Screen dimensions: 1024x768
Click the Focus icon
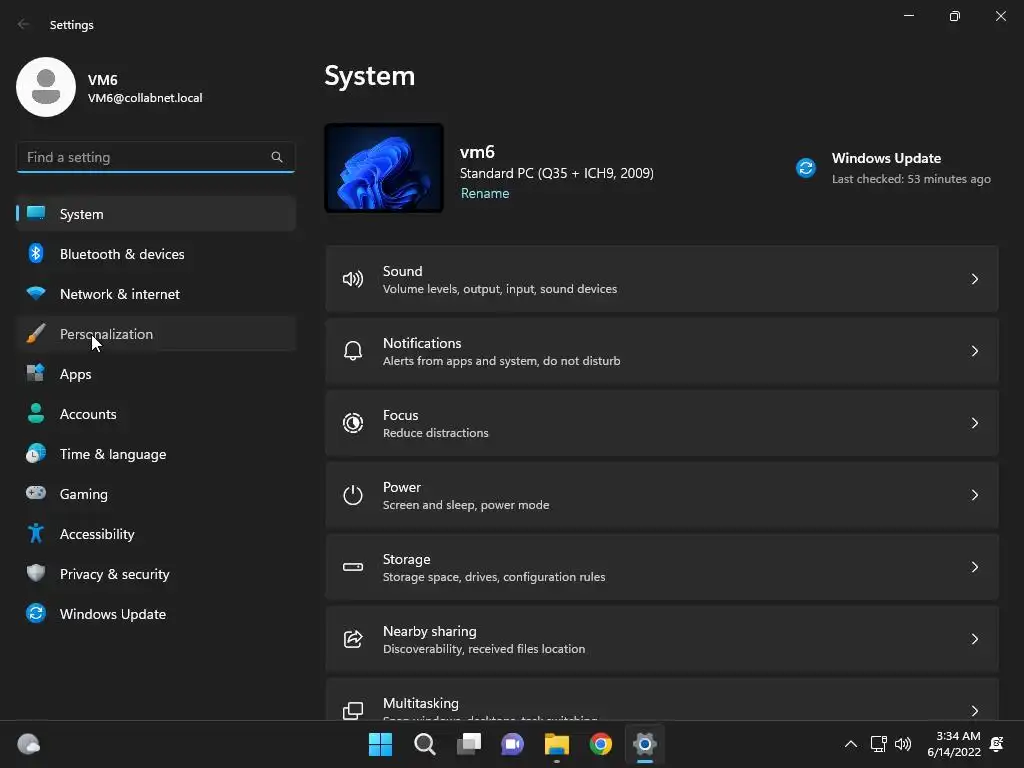click(x=353, y=423)
